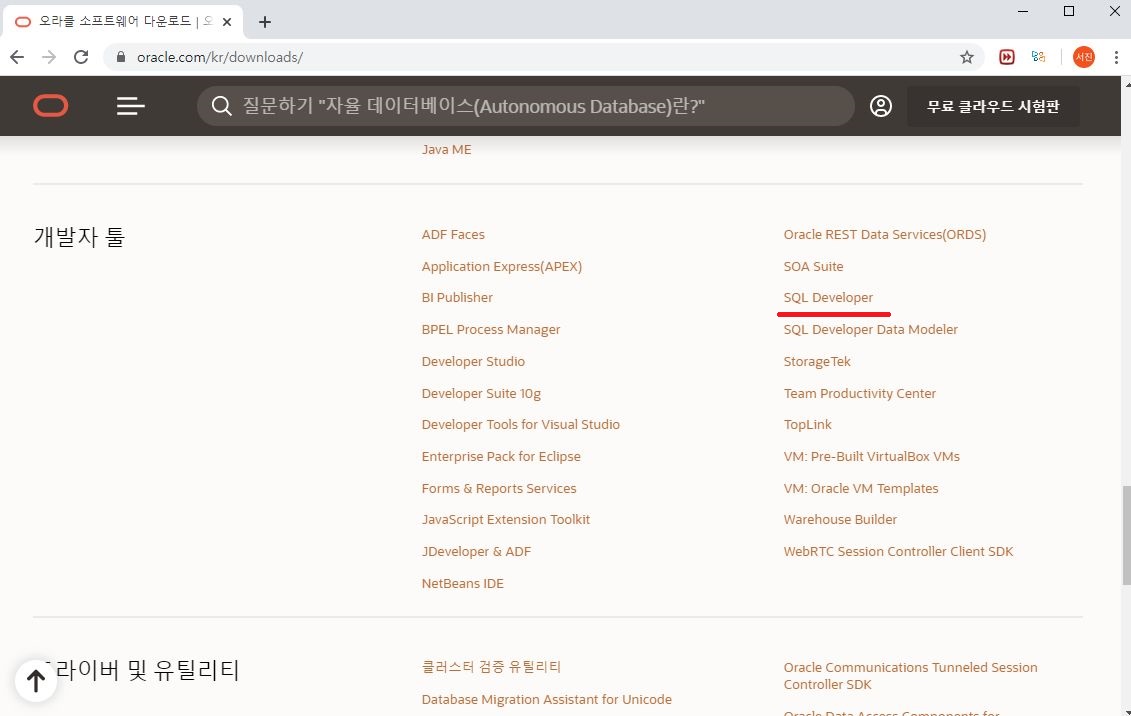Open VM: Pre-Built VirtualBox VMs link
This screenshot has height=716, width=1131.
(871, 456)
